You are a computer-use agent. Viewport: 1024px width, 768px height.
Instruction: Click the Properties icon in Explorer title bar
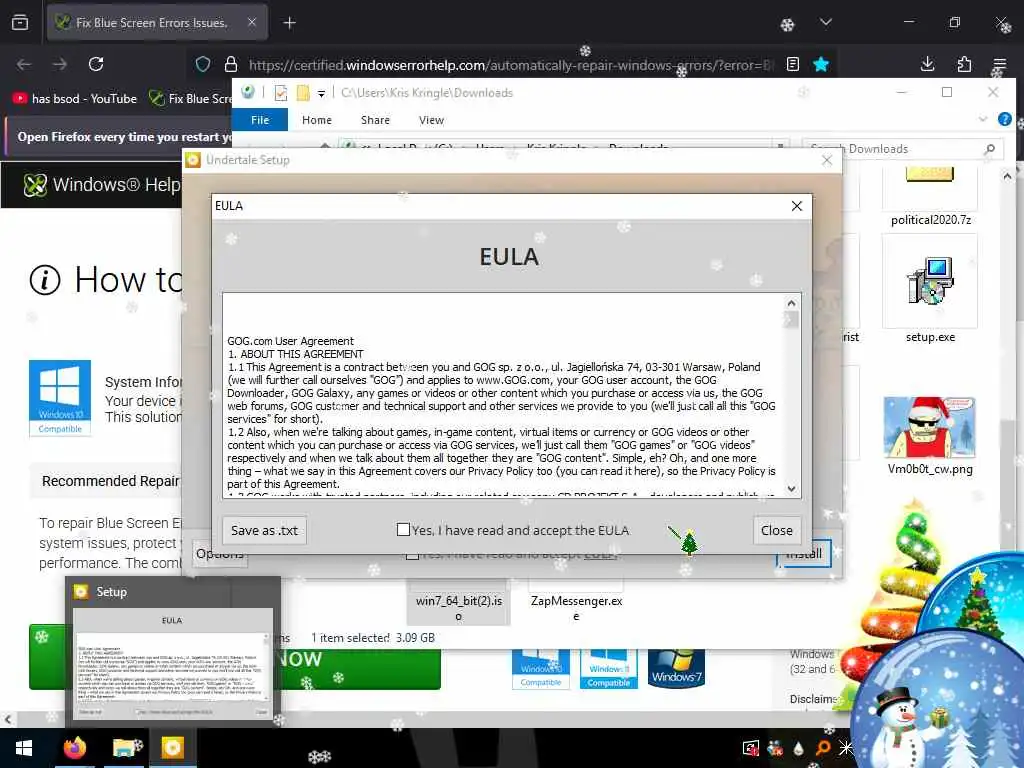click(281, 93)
